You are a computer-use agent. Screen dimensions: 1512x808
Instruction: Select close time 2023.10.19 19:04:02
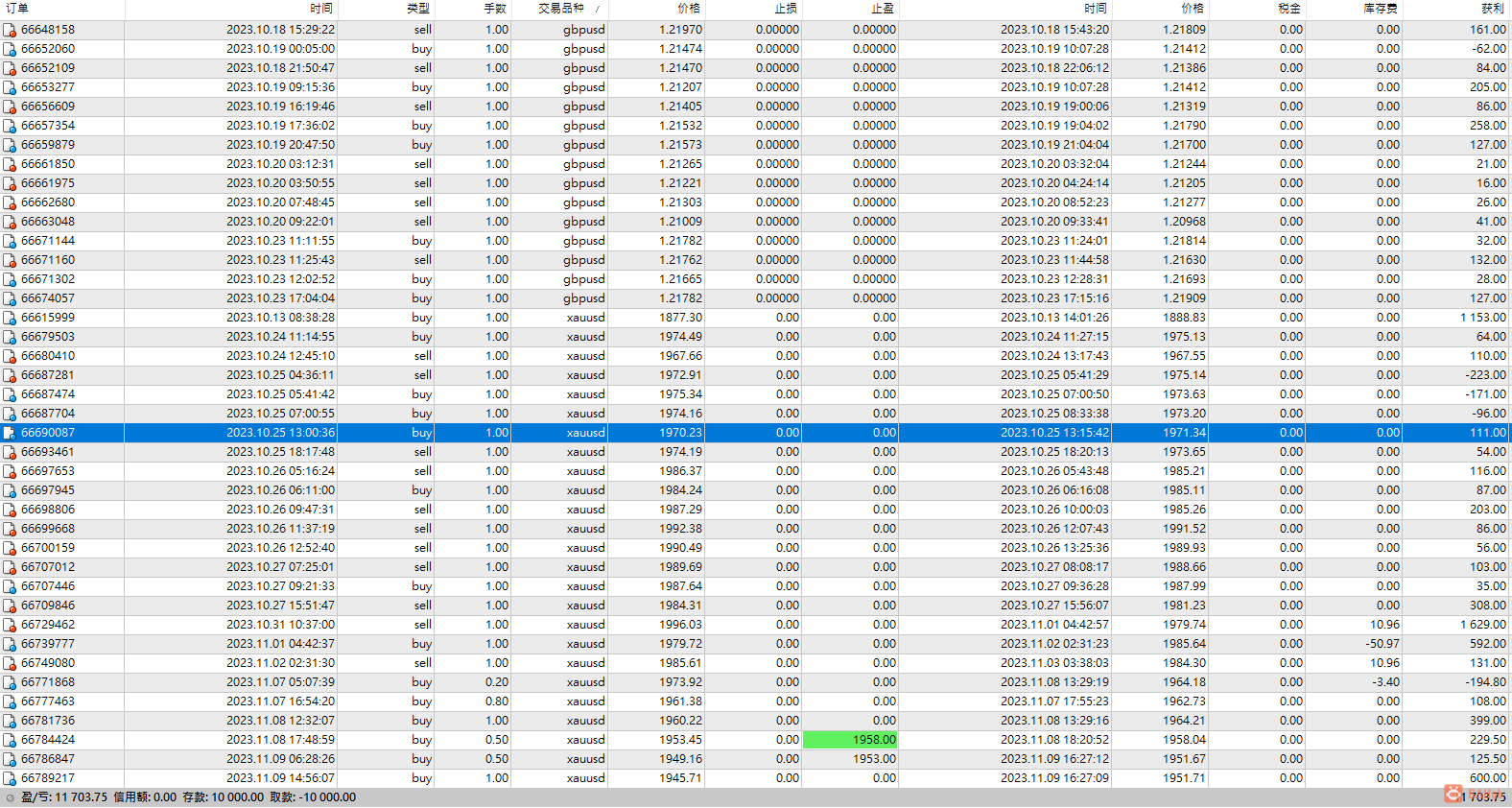[x=1054, y=126]
